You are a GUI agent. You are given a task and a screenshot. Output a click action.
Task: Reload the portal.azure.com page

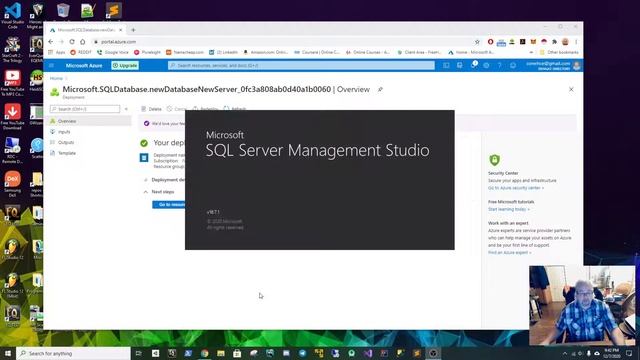point(72,42)
